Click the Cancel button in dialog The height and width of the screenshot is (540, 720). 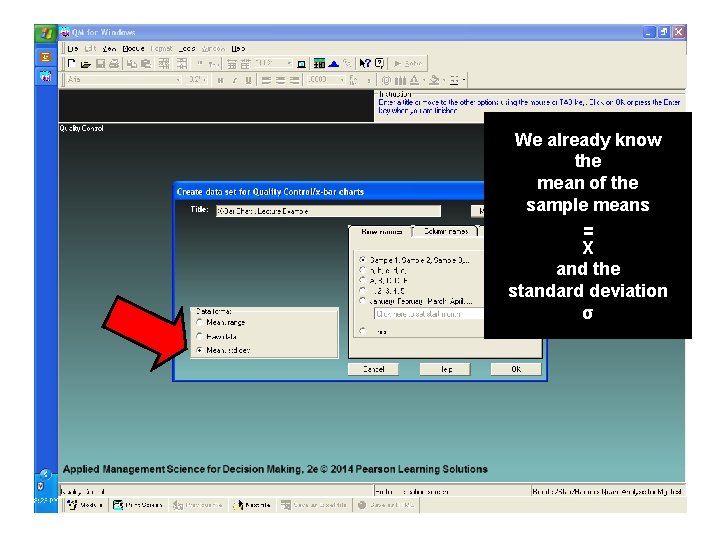[373, 369]
